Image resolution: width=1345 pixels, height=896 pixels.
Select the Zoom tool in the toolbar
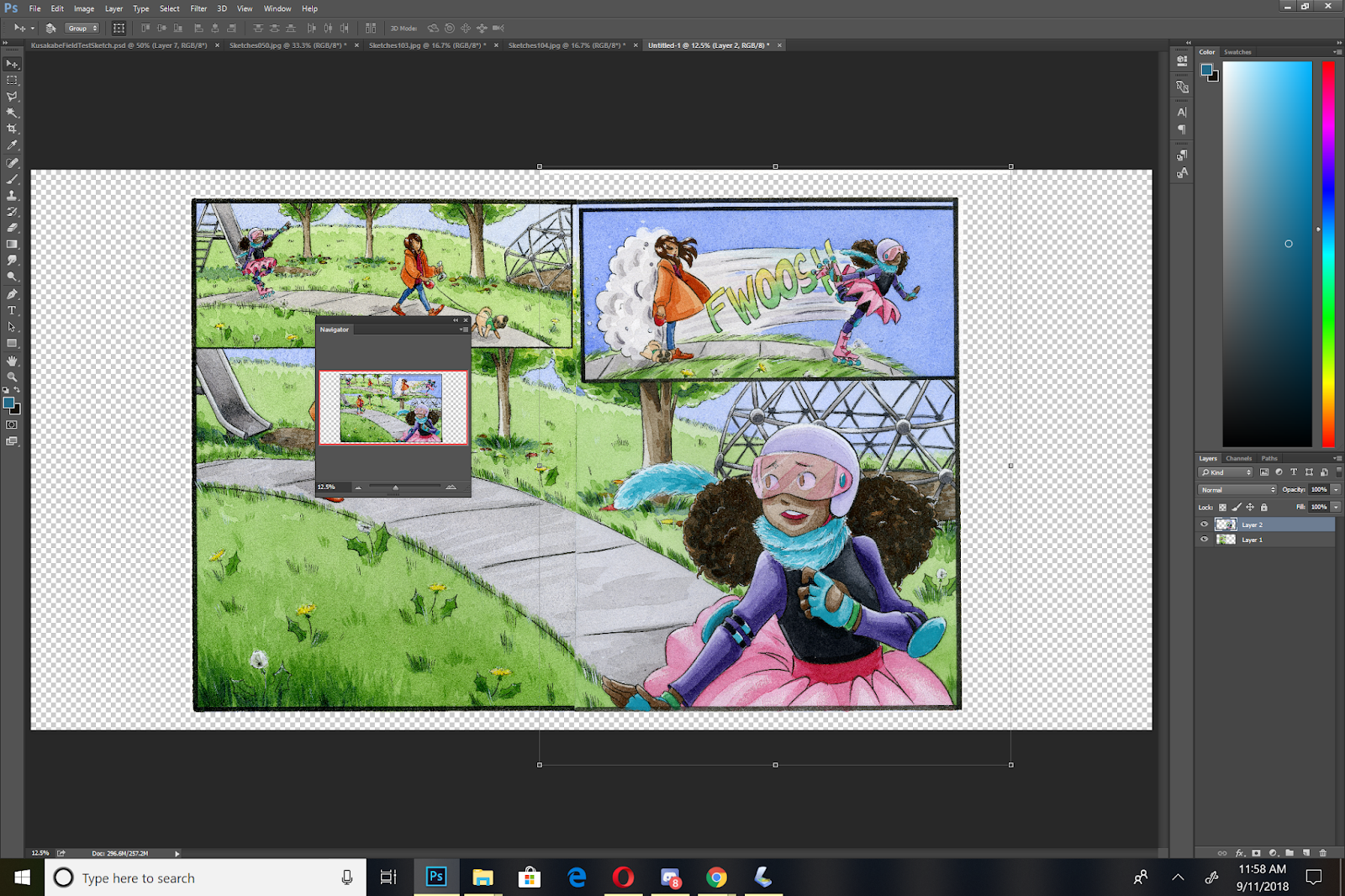tap(12, 377)
